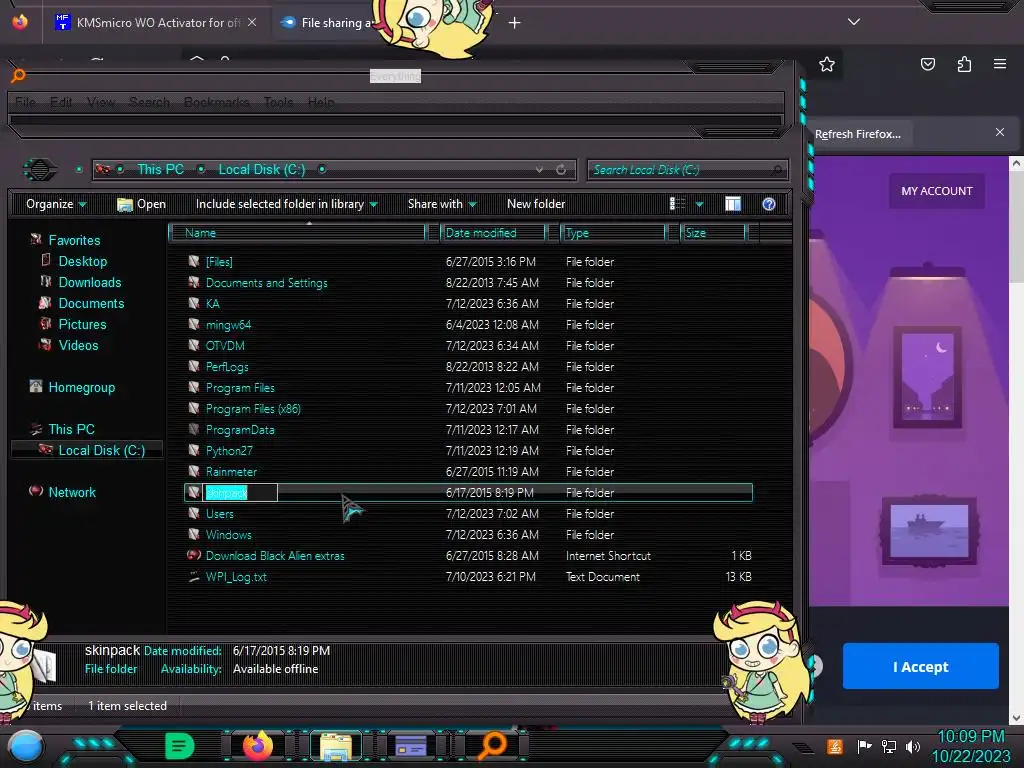
Task: Close the KMSmicro WO Activator tab
Action: [252, 22]
